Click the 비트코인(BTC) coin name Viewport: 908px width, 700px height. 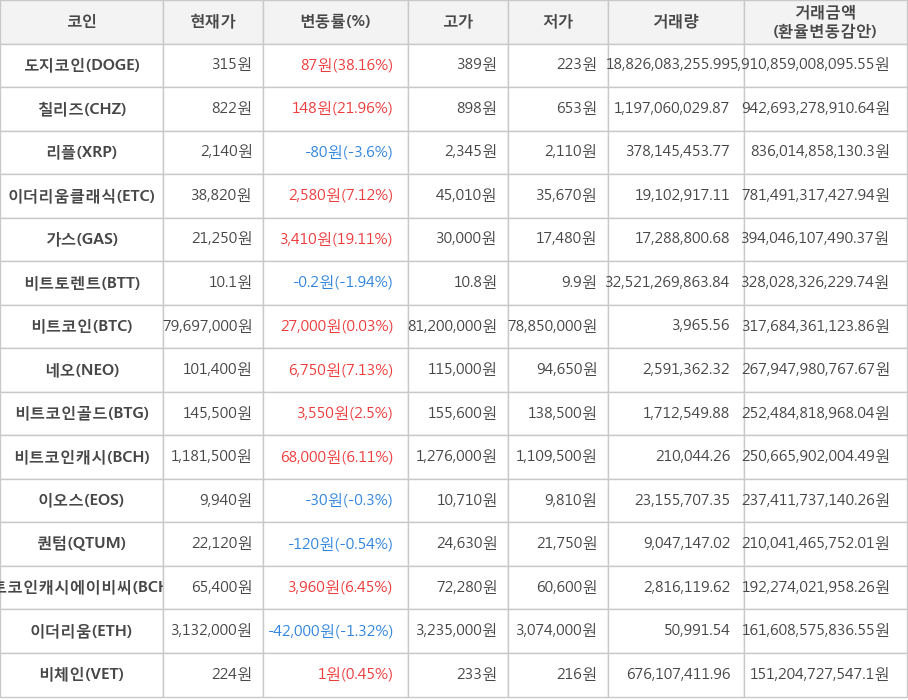coord(82,326)
